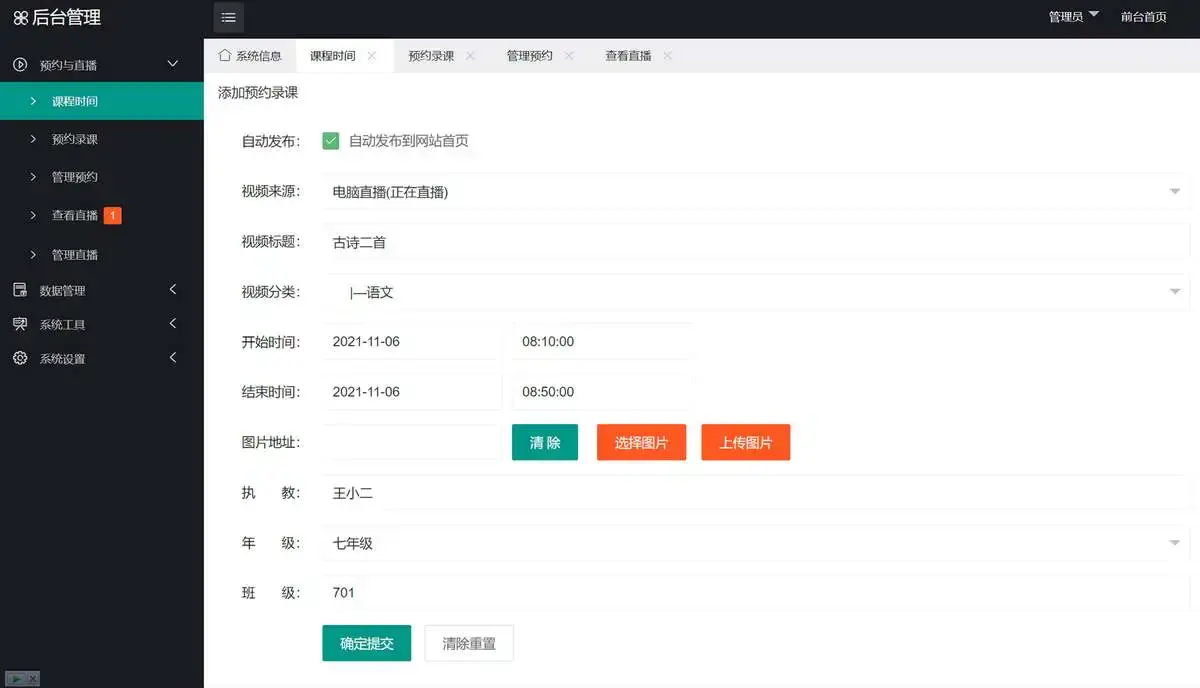Close the 预约录课 tab
Image resolution: width=1200 pixels, height=688 pixels.
pos(470,56)
